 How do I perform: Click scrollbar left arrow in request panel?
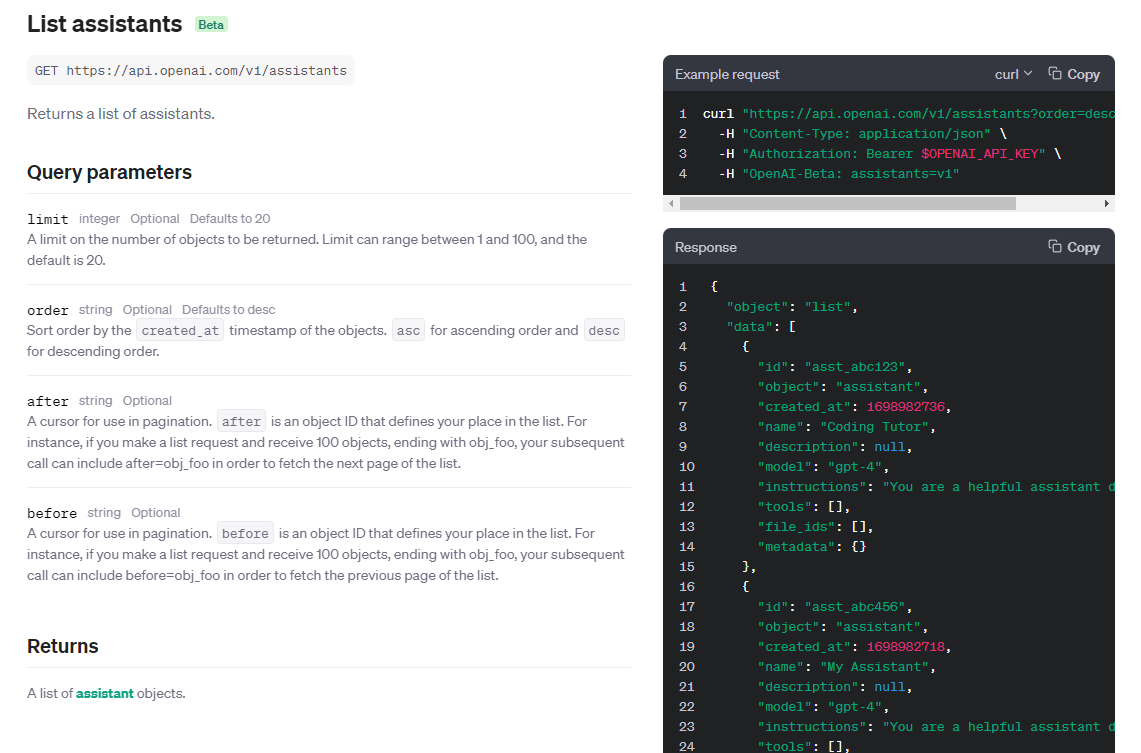671,204
